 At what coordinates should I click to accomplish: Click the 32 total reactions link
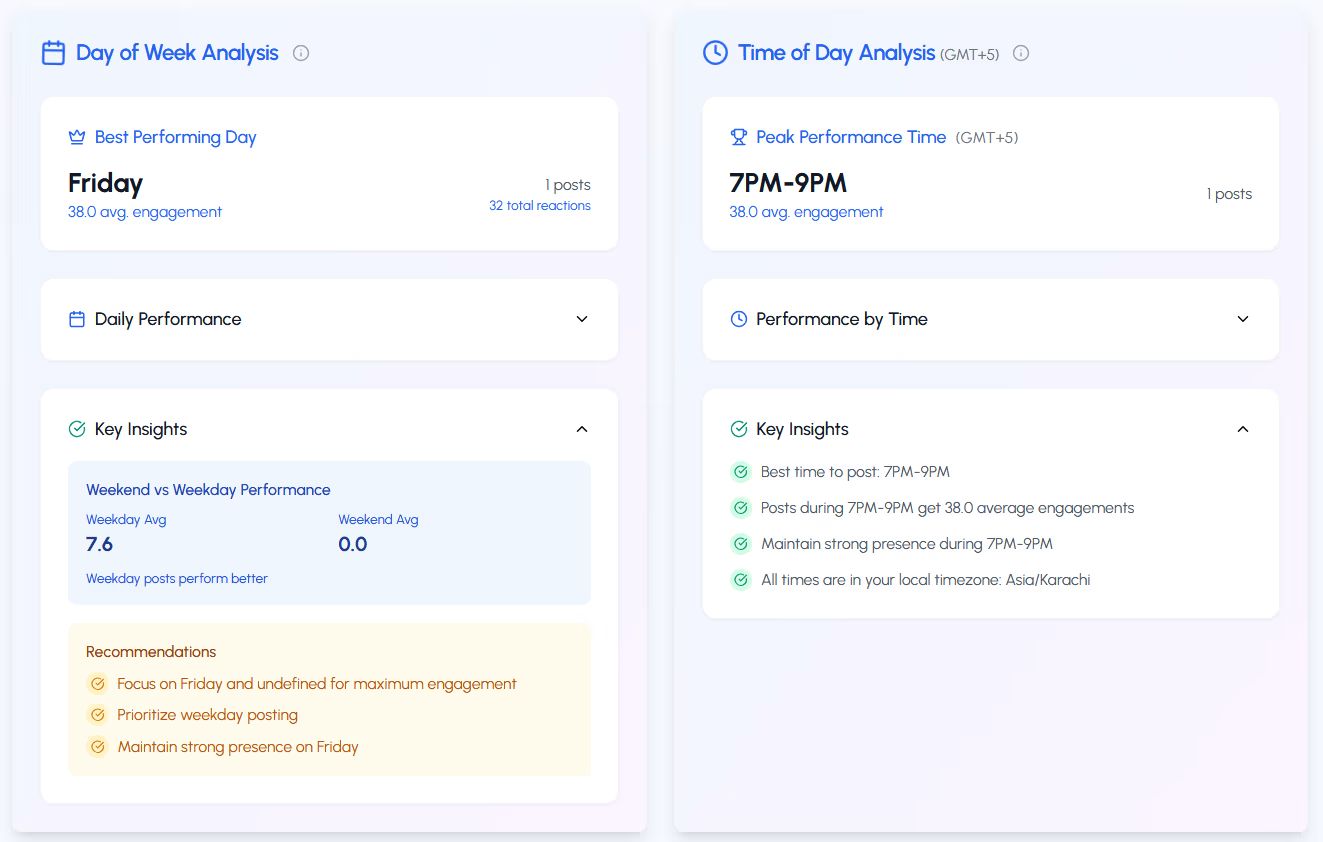click(539, 206)
